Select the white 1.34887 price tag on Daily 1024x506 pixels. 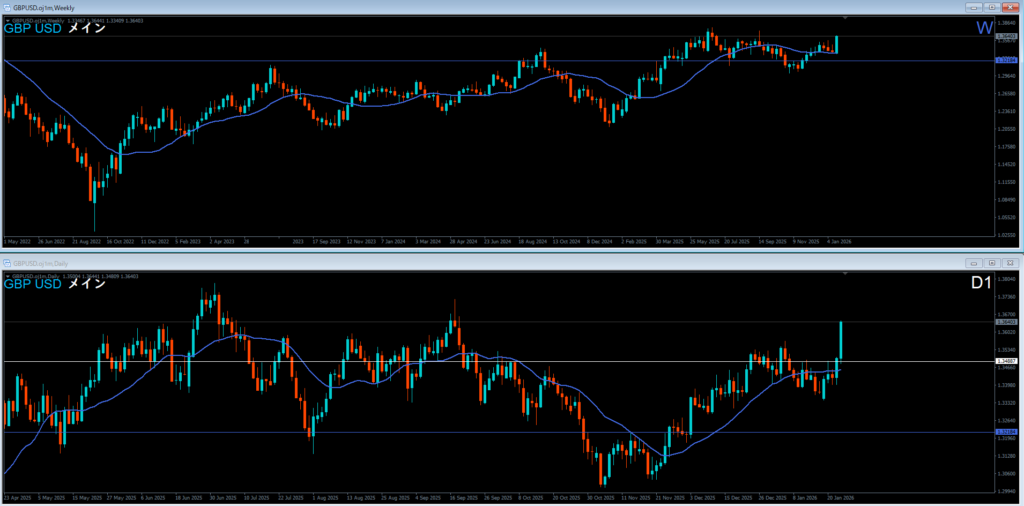tap(1007, 361)
